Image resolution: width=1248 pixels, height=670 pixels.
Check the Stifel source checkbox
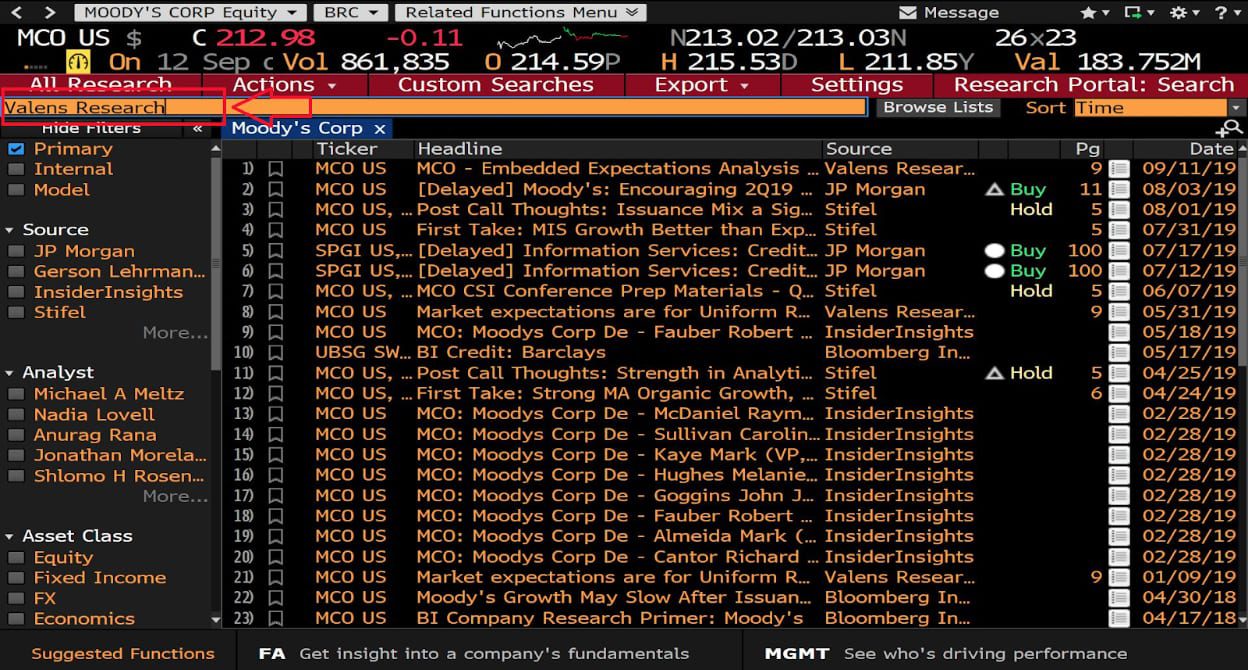[15, 312]
